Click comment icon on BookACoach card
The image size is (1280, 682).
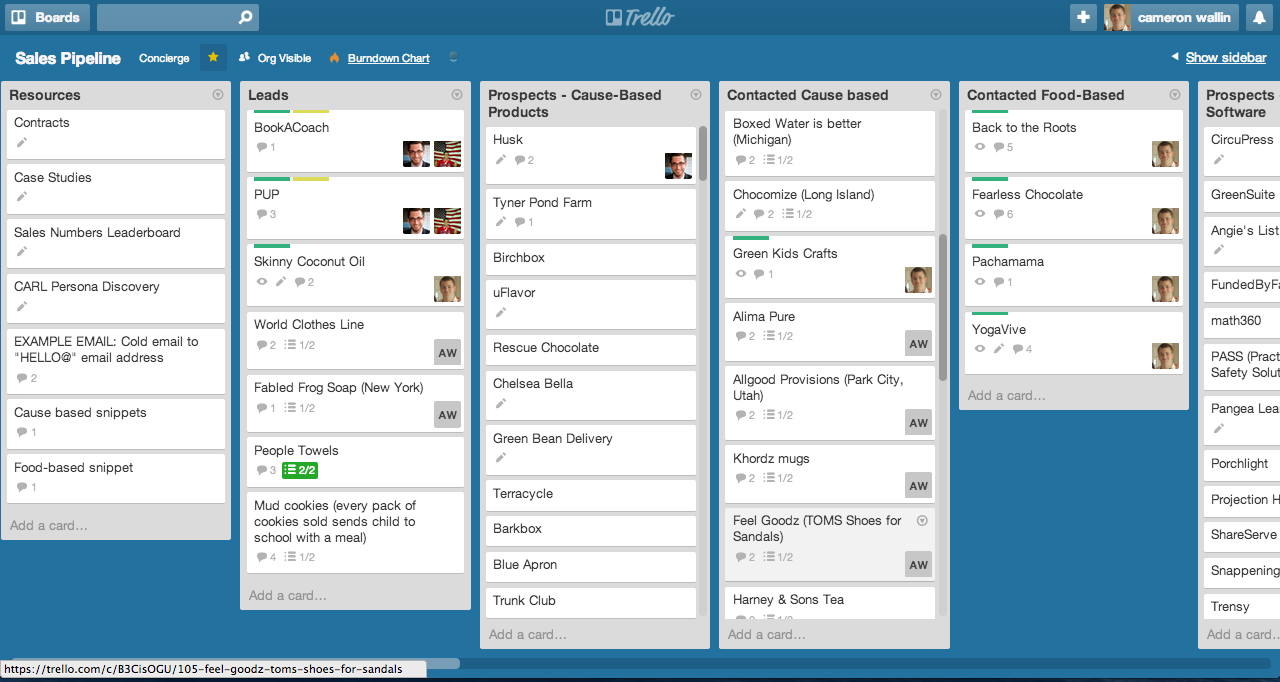262,147
